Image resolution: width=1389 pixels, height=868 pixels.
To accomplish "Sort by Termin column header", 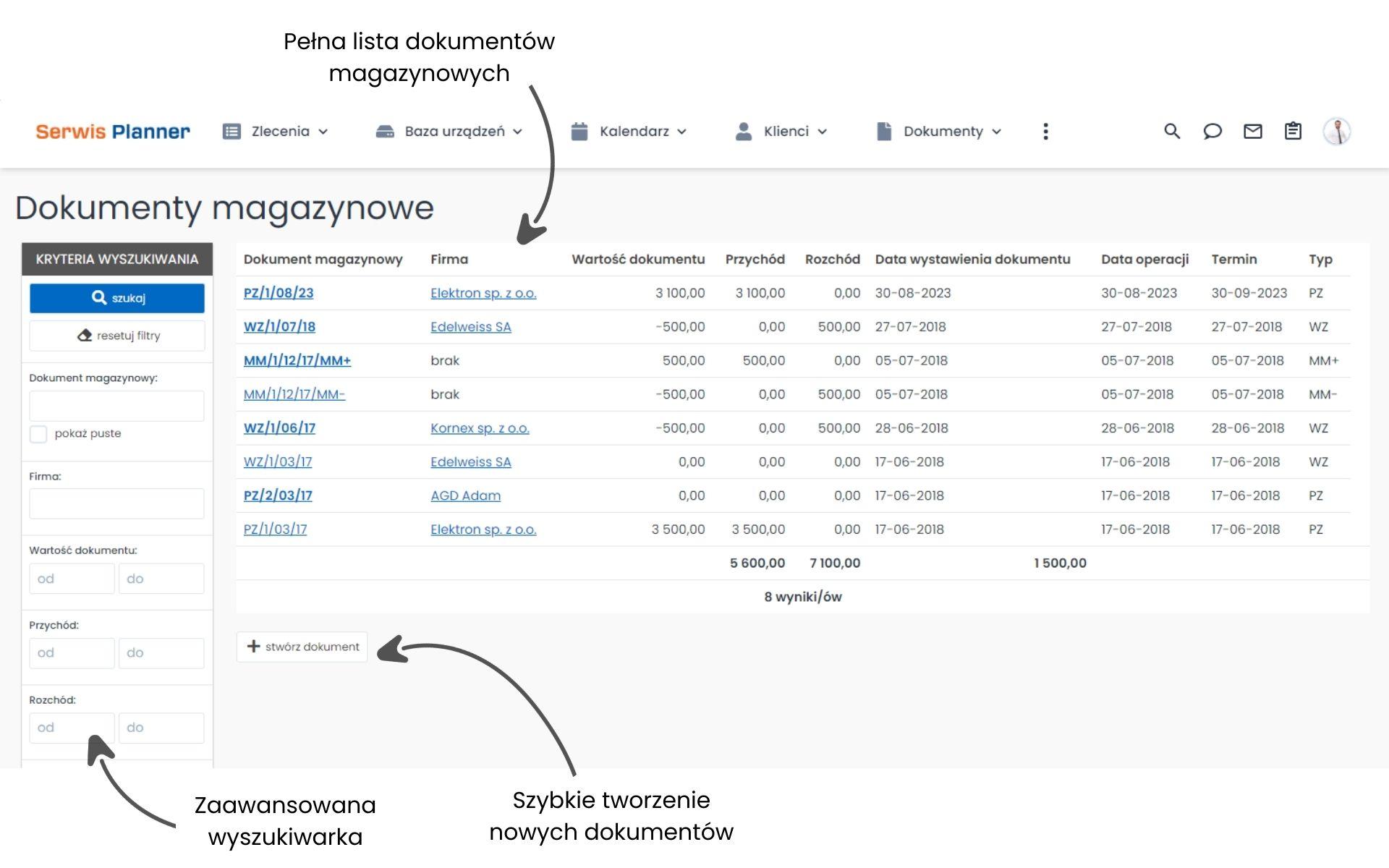I will coord(1234,259).
